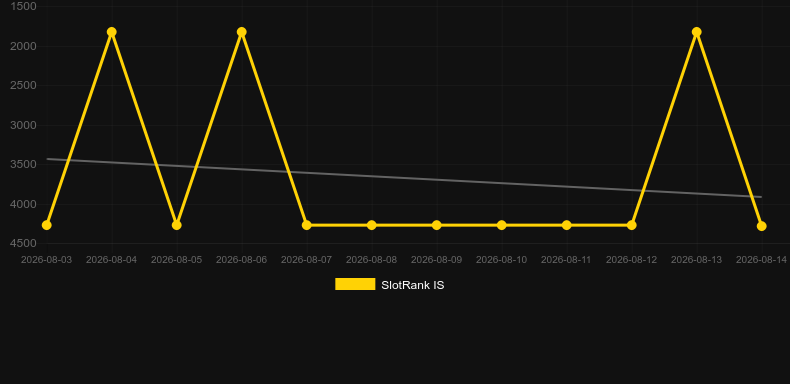Click the 2026-08-11 axis label
Screen dimensions: 790x384
coord(566,260)
